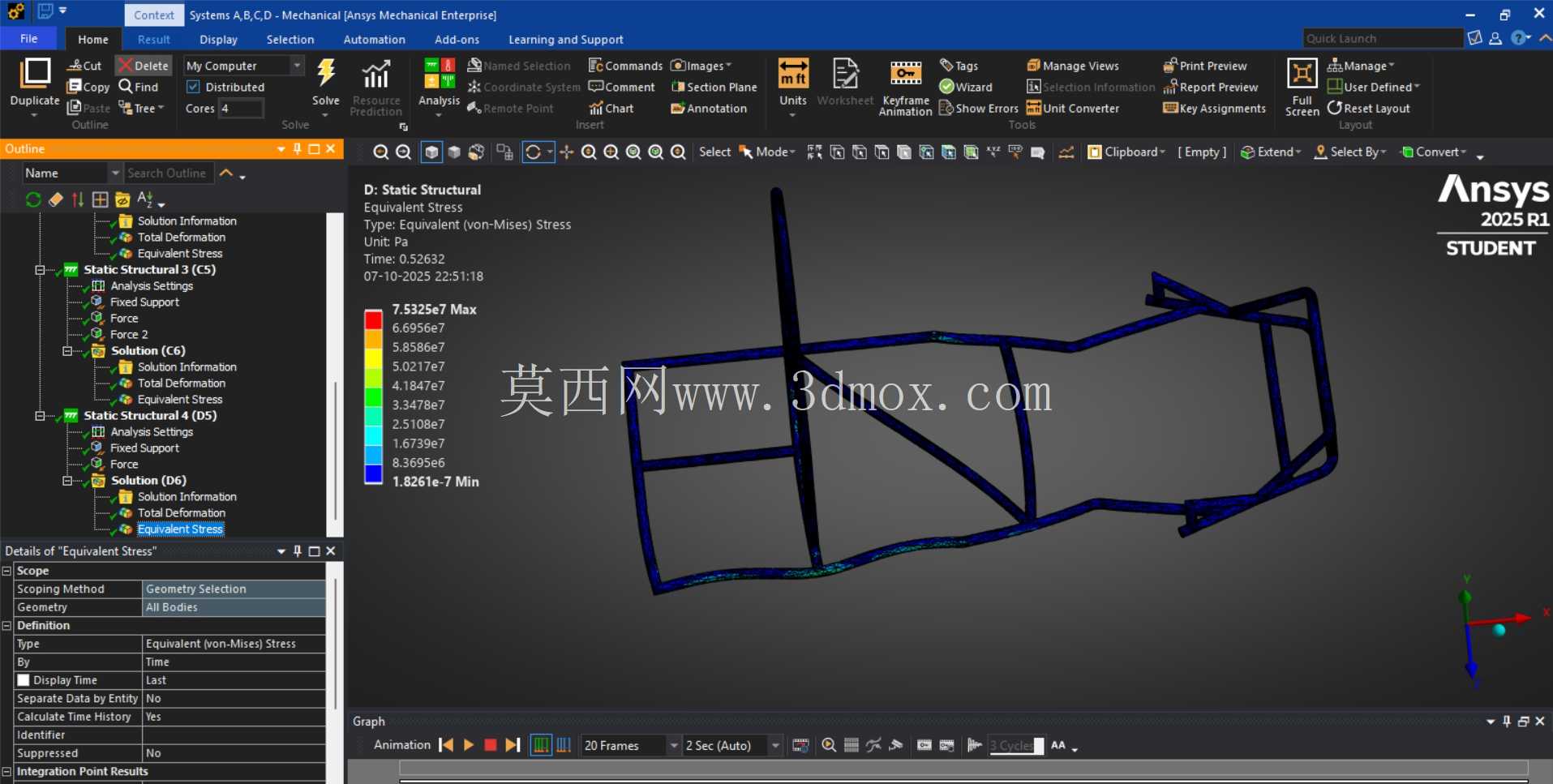The image size is (1553, 784).
Task: Open the Wizard tool
Action: click(x=965, y=87)
